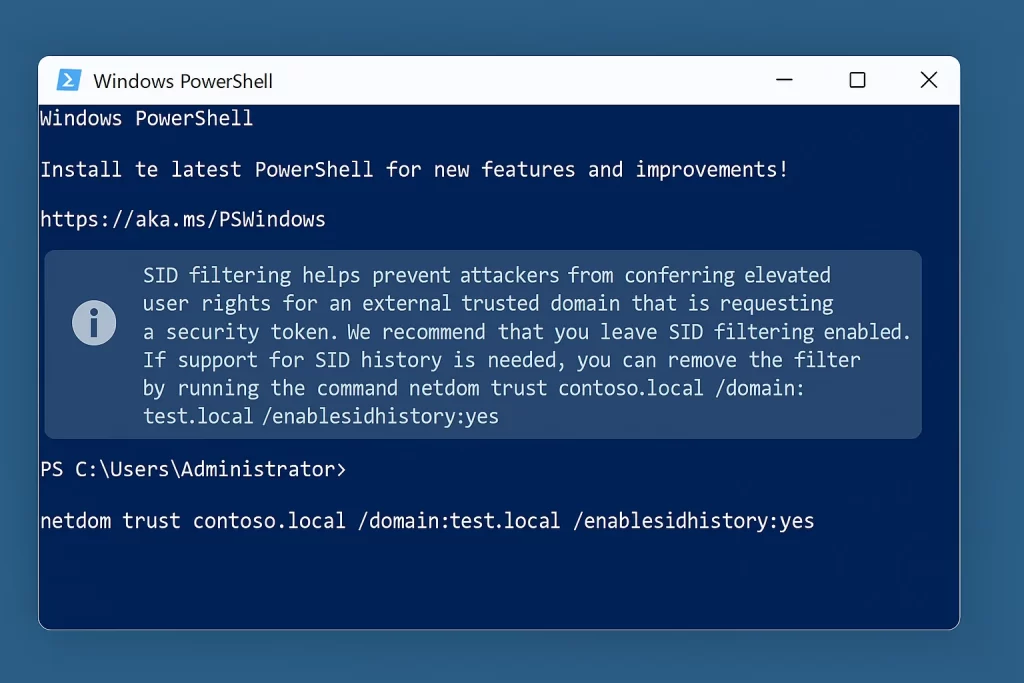The width and height of the screenshot is (1024, 683).
Task: Maximize the Windows PowerShell window
Action: pos(857,80)
